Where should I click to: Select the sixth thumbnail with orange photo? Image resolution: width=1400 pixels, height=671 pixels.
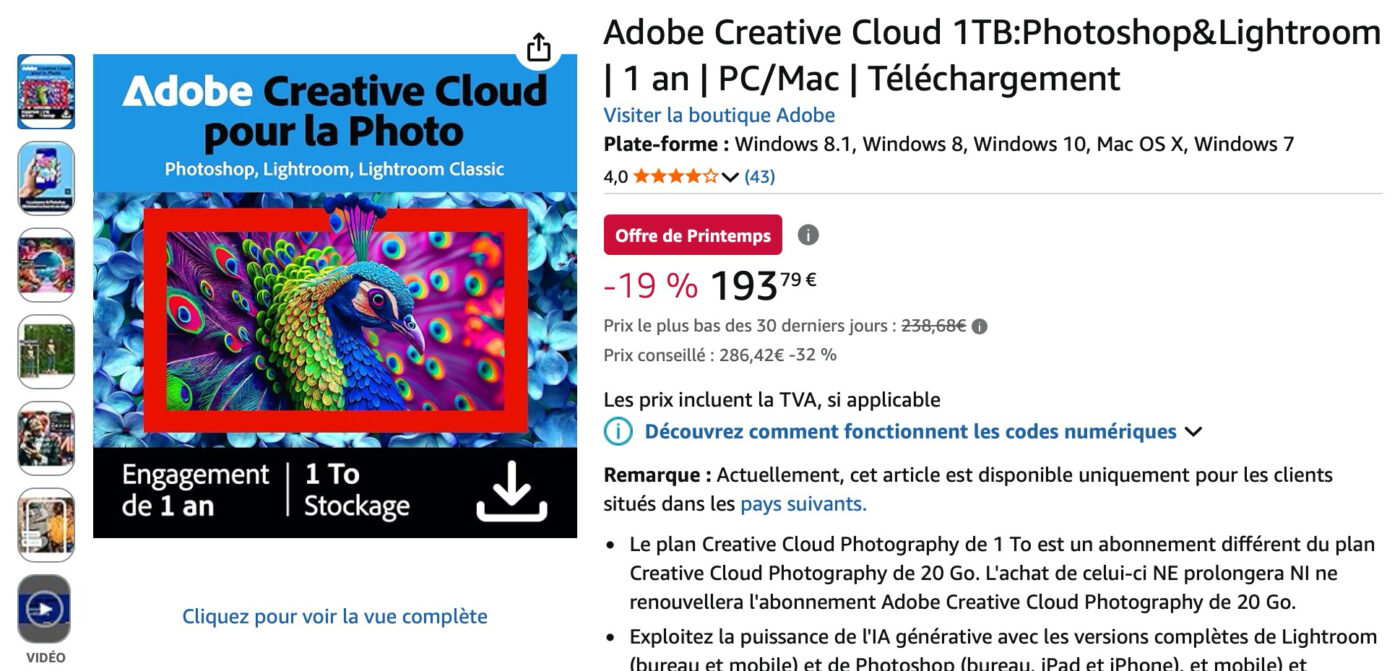[45, 524]
